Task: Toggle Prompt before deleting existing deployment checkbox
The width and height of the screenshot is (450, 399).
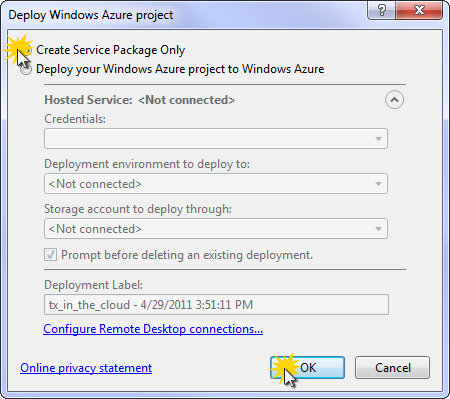Action: coord(51,255)
